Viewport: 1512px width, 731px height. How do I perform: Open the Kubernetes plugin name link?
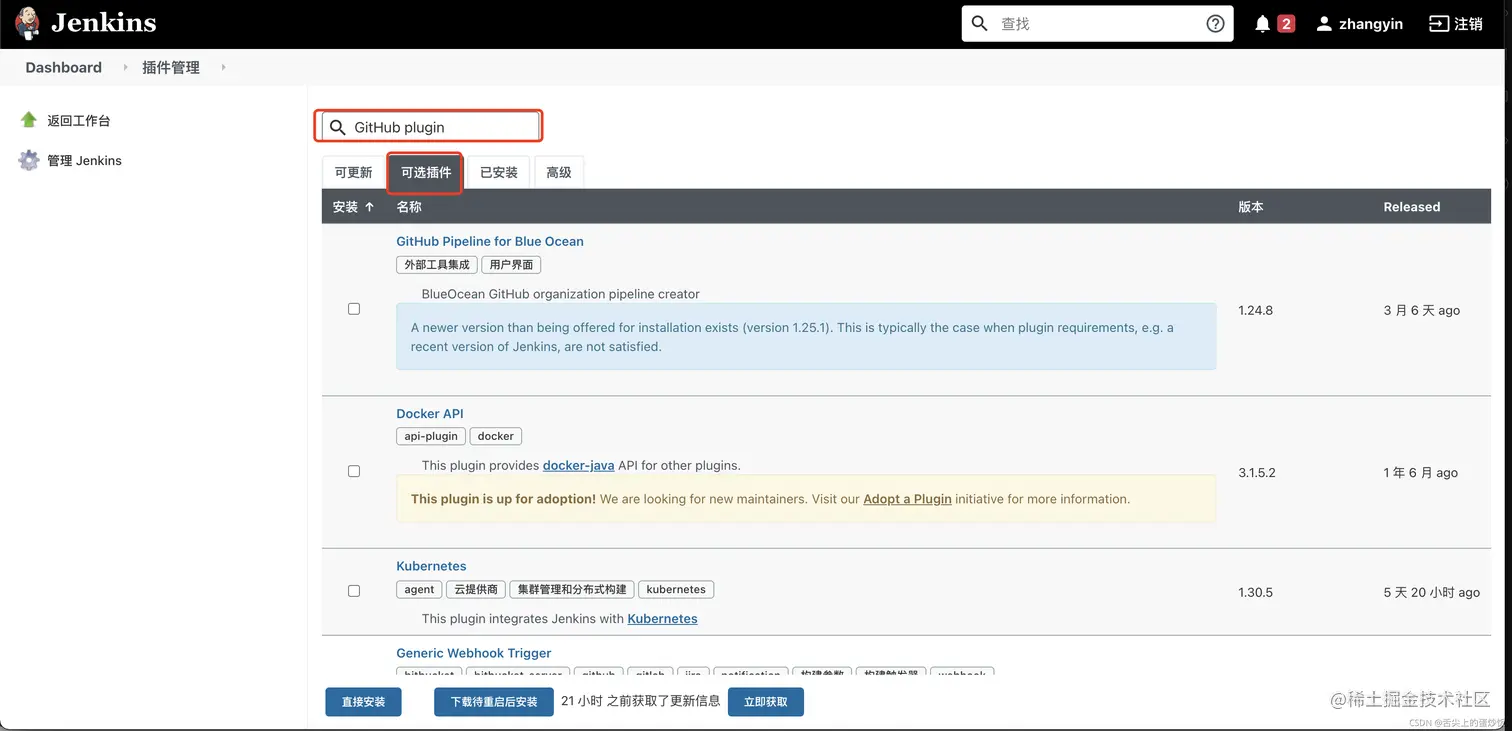click(431, 566)
